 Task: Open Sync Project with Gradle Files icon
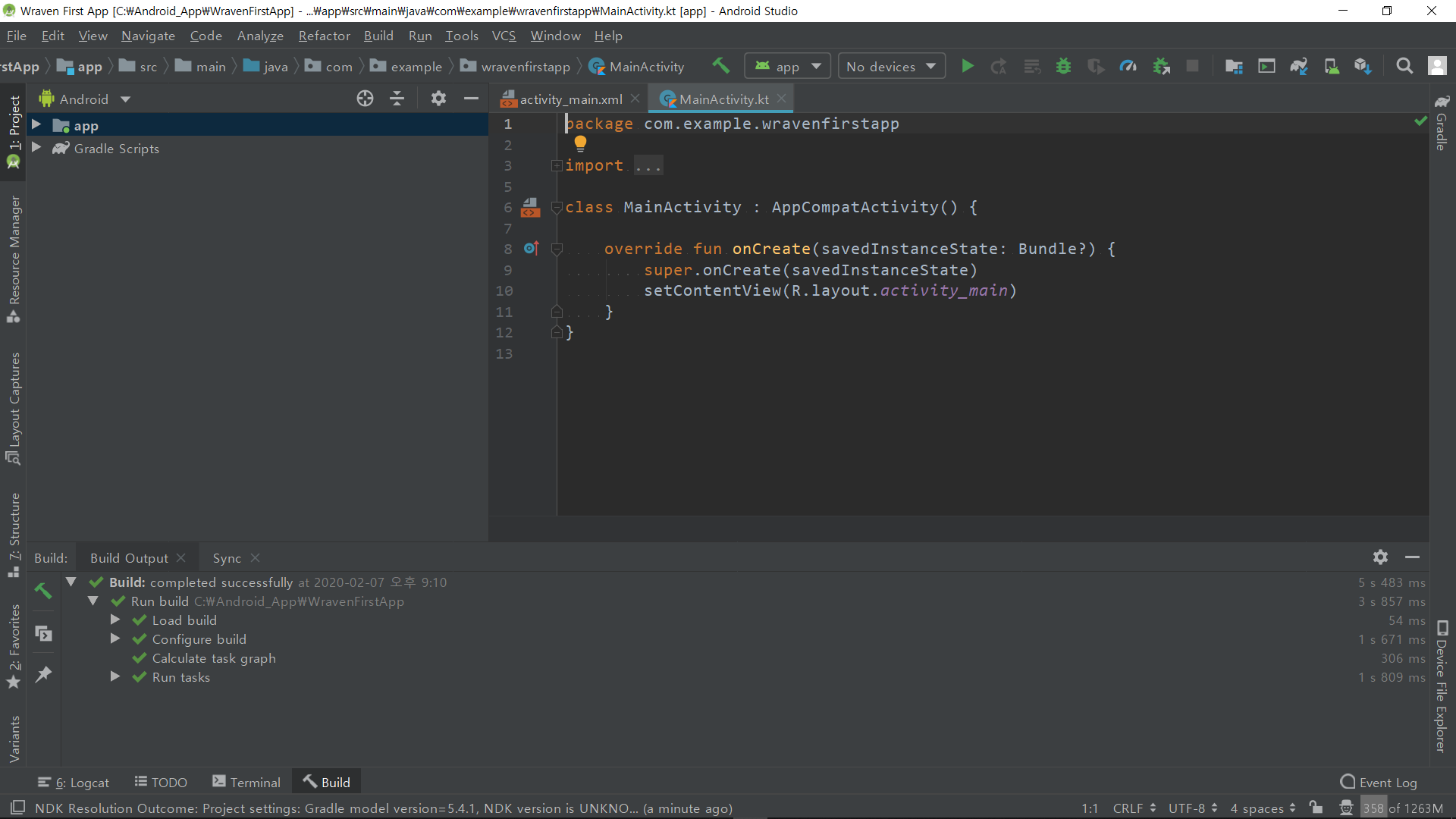click(1299, 67)
